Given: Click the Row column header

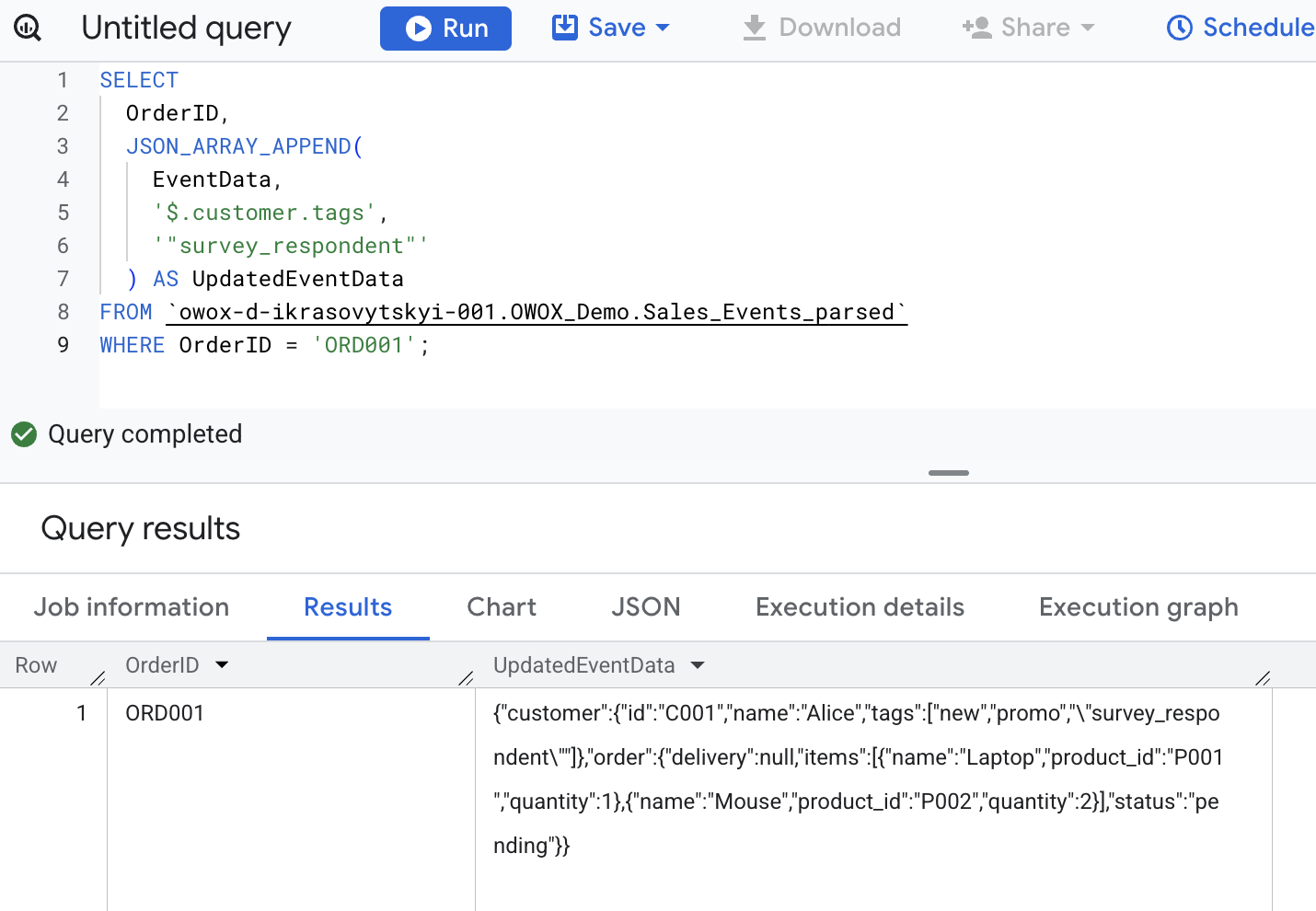Looking at the screenshot, I should [36, 664].
